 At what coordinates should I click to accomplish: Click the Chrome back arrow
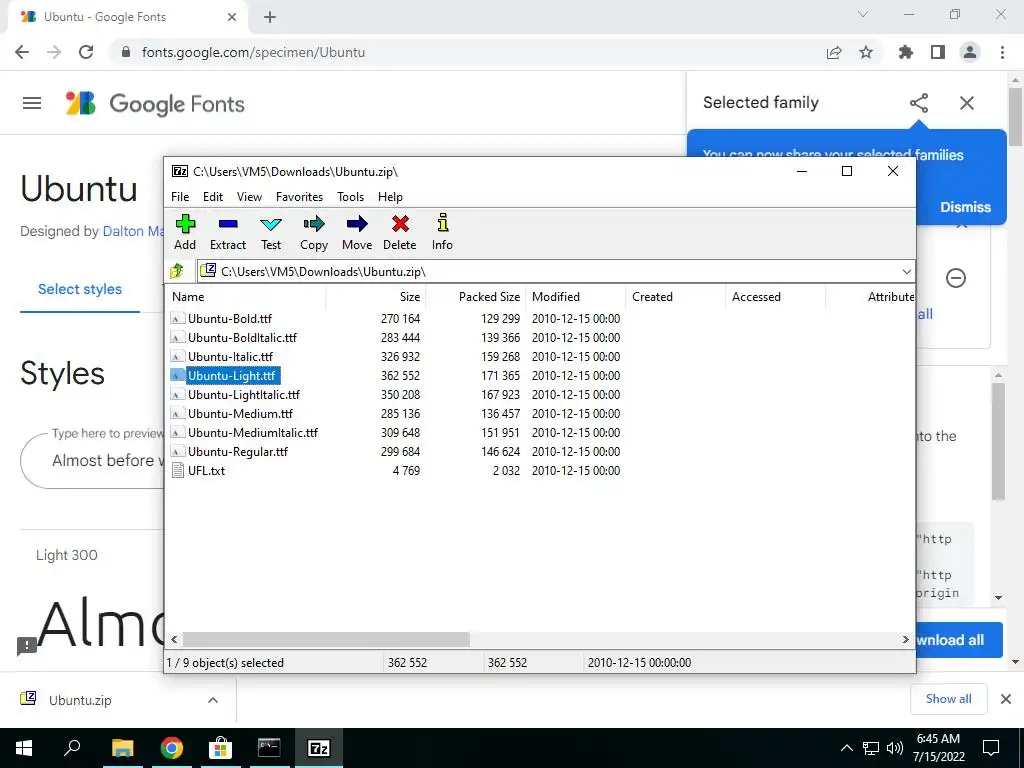[x=22, y=52]
